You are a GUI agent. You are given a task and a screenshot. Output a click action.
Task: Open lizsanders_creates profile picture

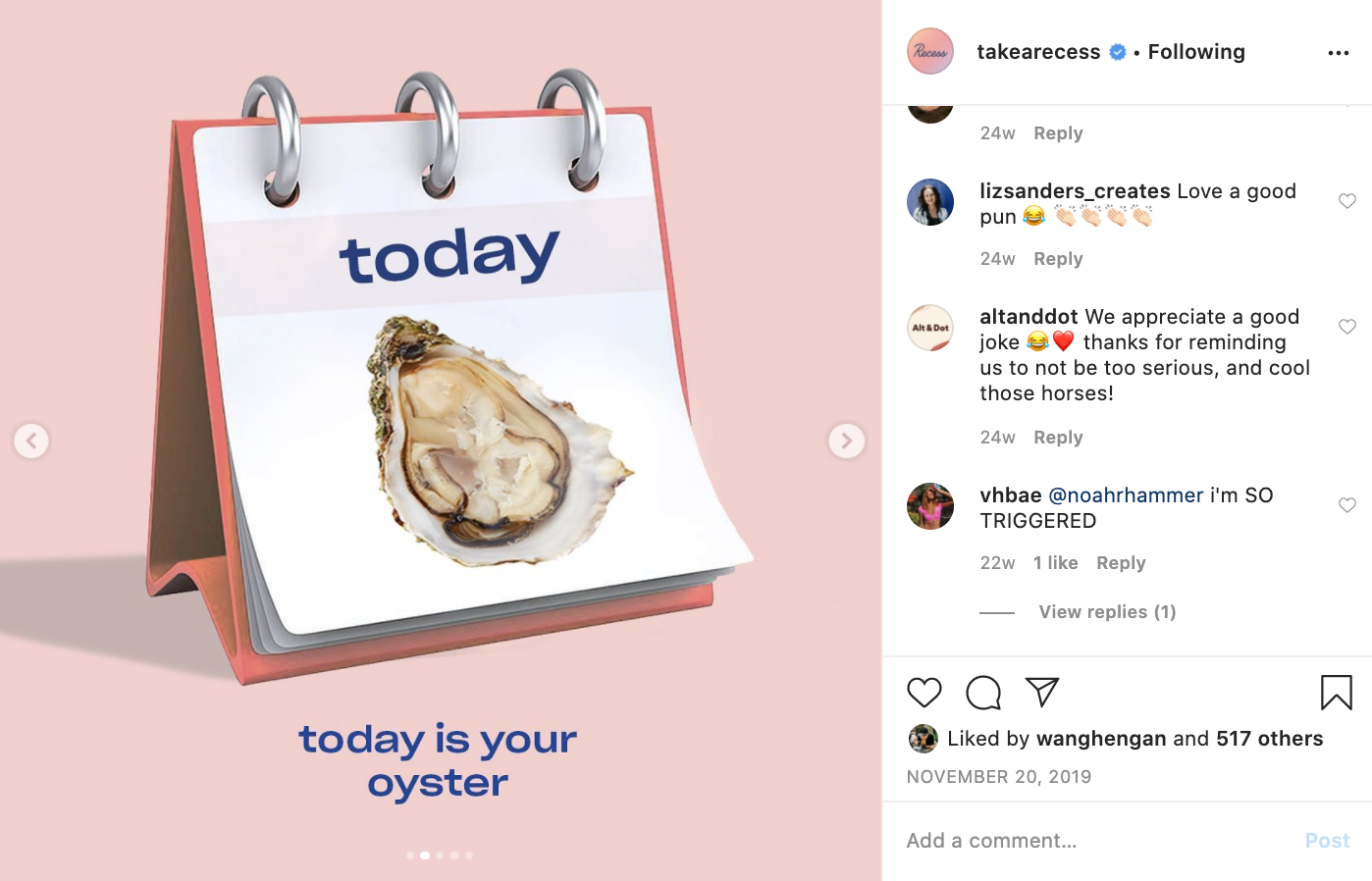[929, 202]
